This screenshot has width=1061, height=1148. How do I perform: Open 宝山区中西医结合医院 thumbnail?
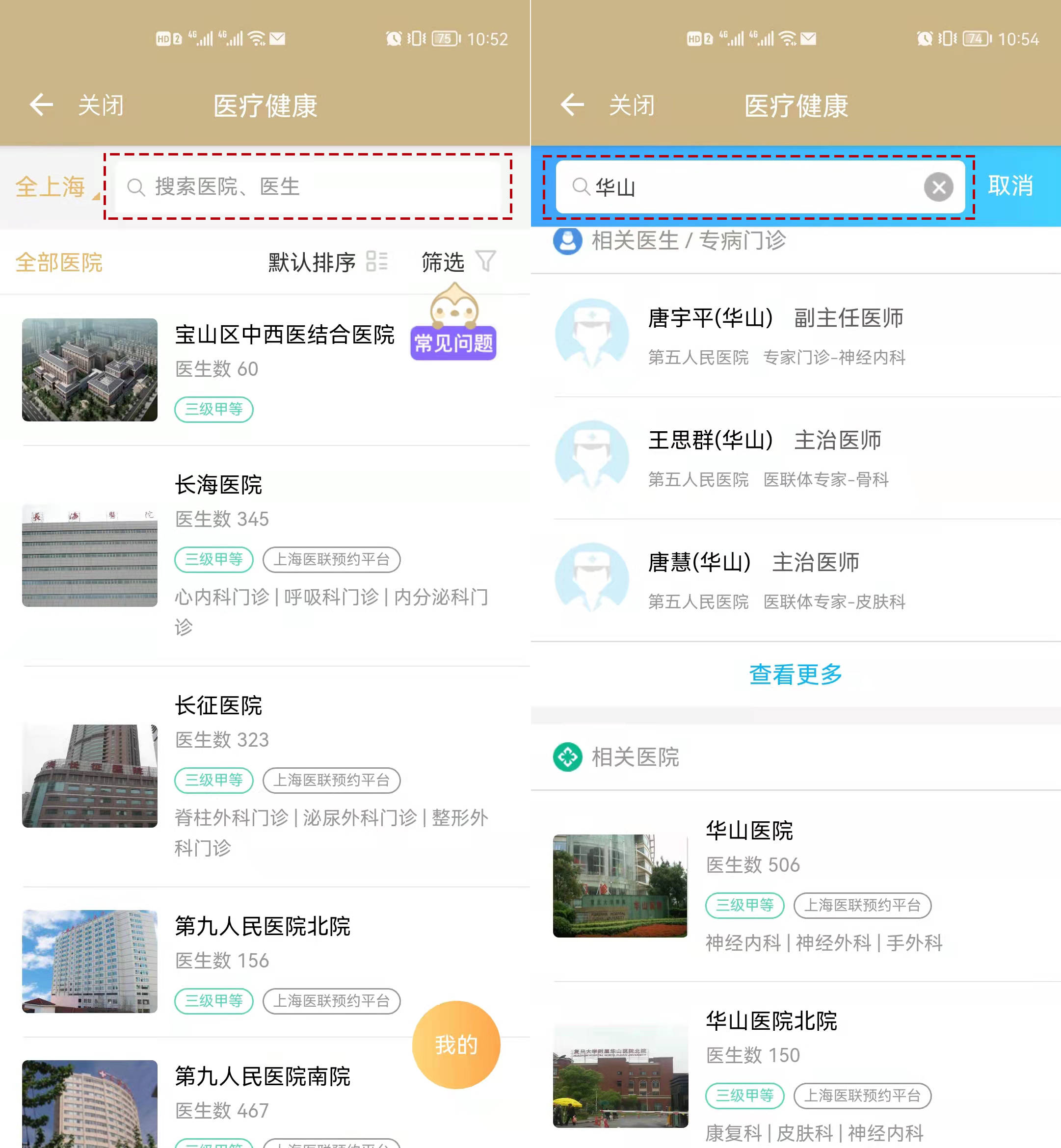coord(90,369)
